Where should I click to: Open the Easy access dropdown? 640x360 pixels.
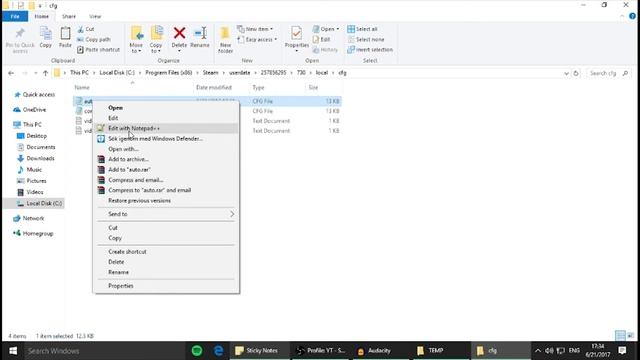click(257, 40)
